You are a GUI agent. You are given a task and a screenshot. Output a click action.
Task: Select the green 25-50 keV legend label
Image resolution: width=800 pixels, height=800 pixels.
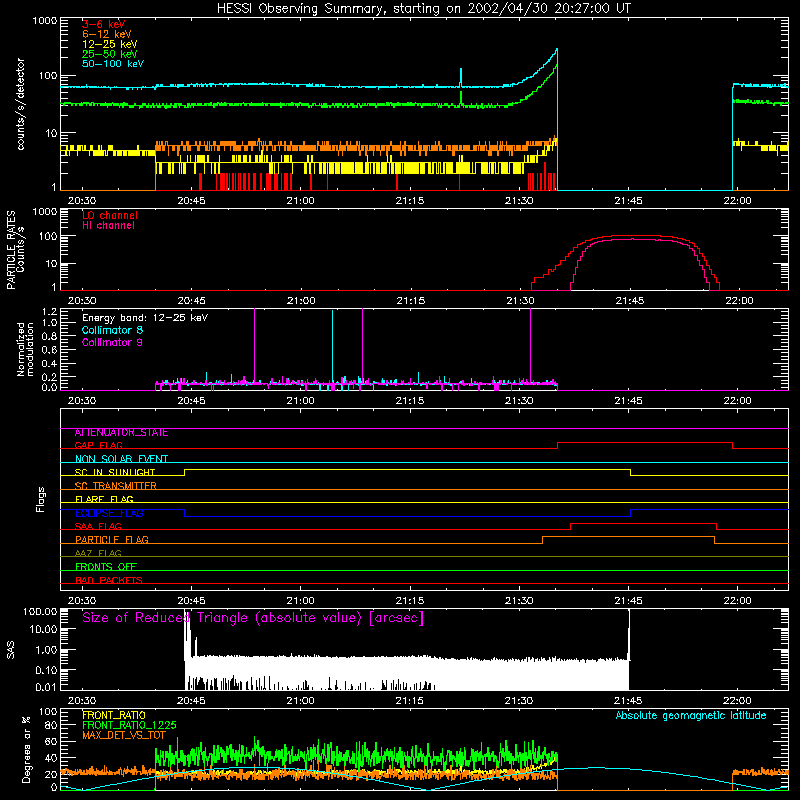click(x=110, y=54)
